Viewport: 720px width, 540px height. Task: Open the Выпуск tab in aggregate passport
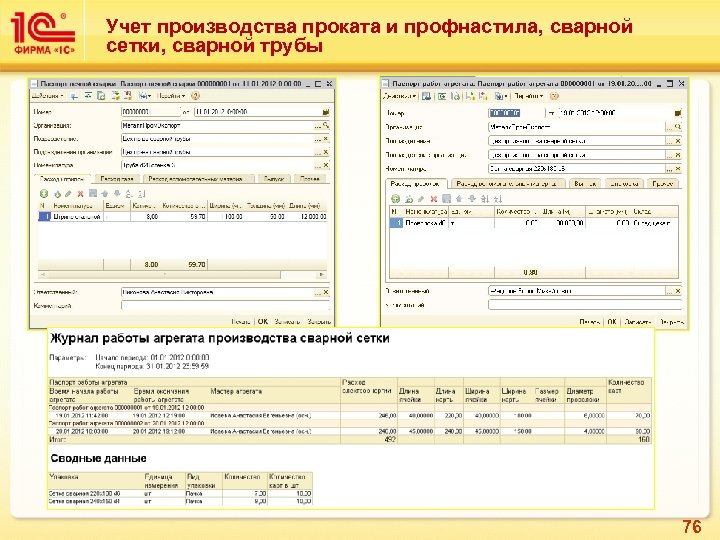click(x=585, y=184)
